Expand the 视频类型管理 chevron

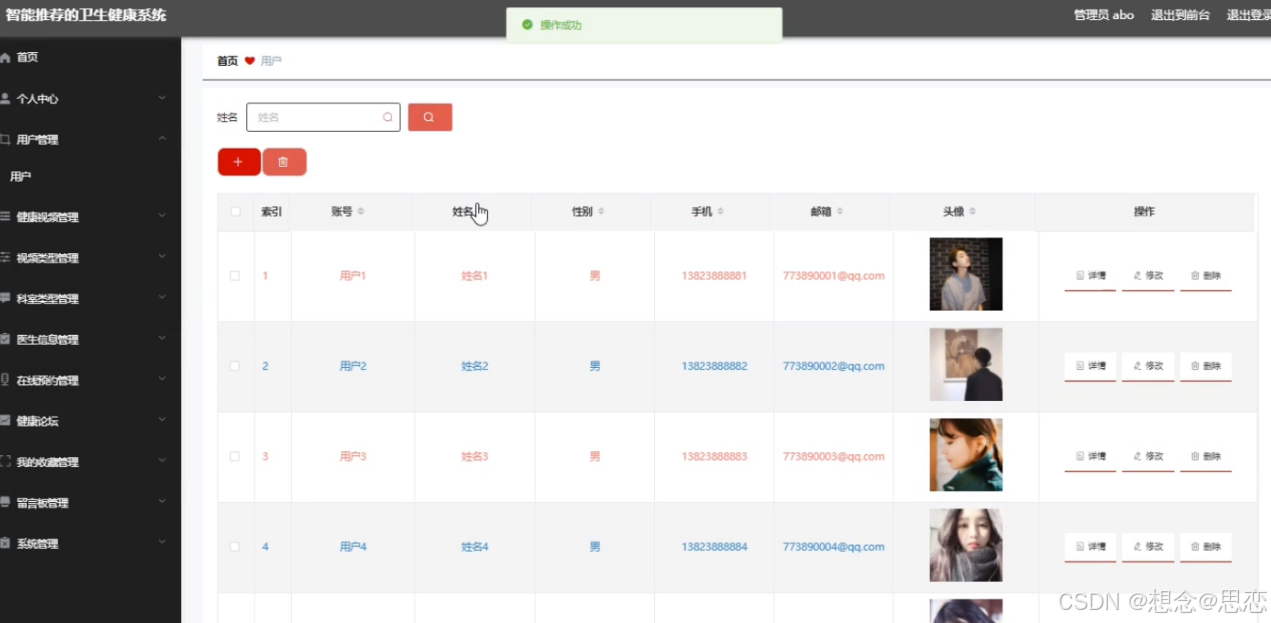click(162, 257)
